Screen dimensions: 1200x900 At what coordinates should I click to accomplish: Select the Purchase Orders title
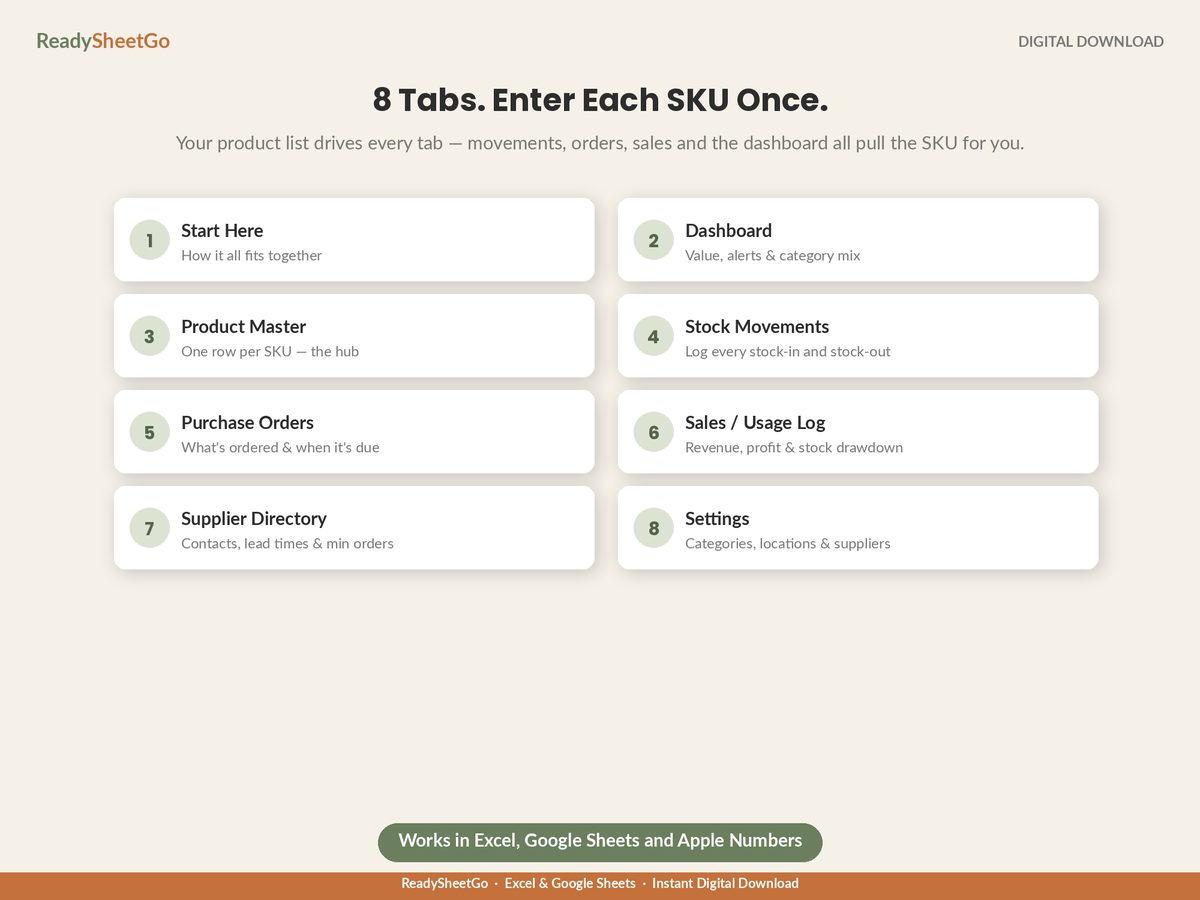click(x=247, y=423)
